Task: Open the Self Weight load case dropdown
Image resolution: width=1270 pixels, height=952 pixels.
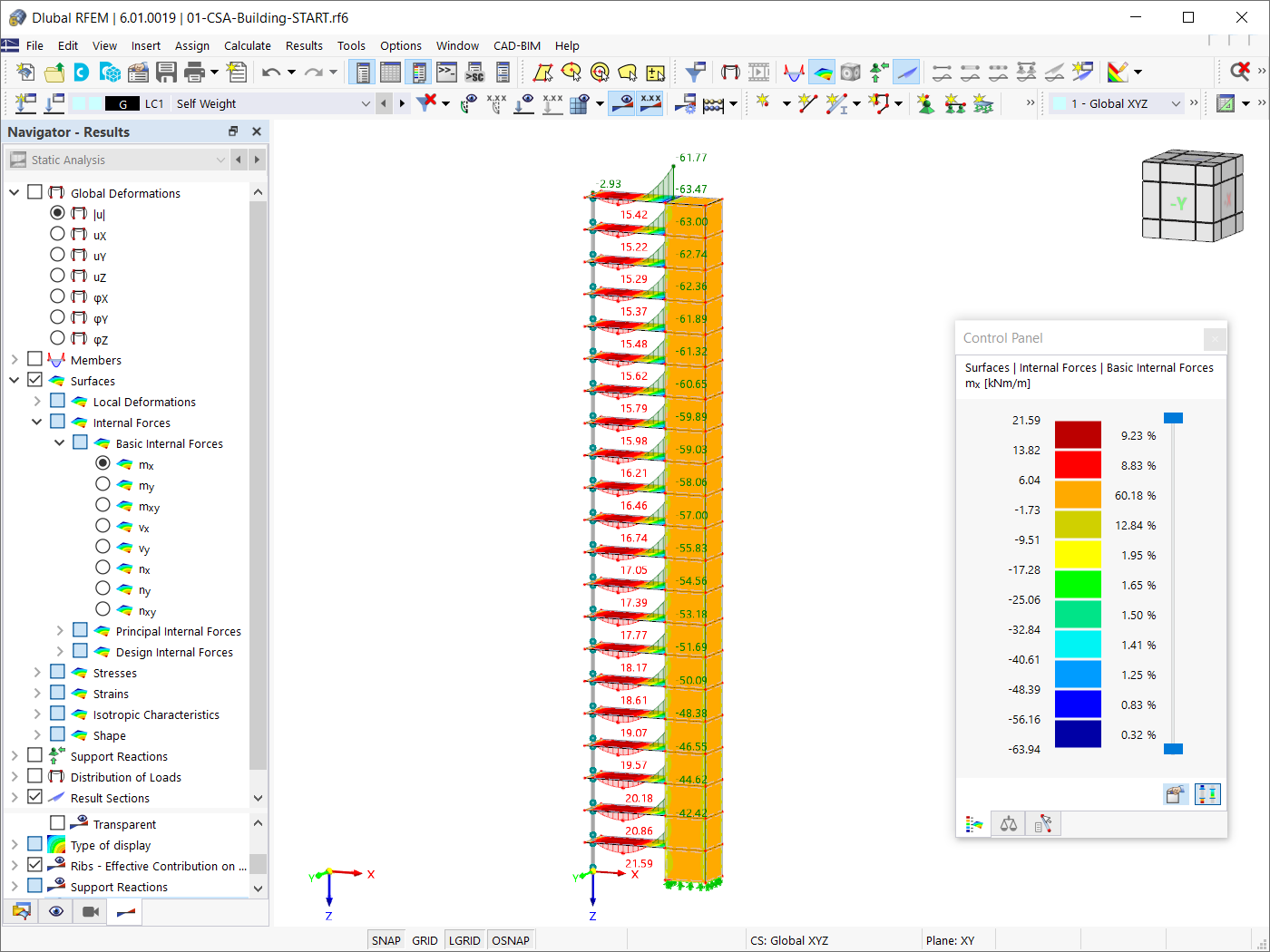Action: click(x=366, y=103)
